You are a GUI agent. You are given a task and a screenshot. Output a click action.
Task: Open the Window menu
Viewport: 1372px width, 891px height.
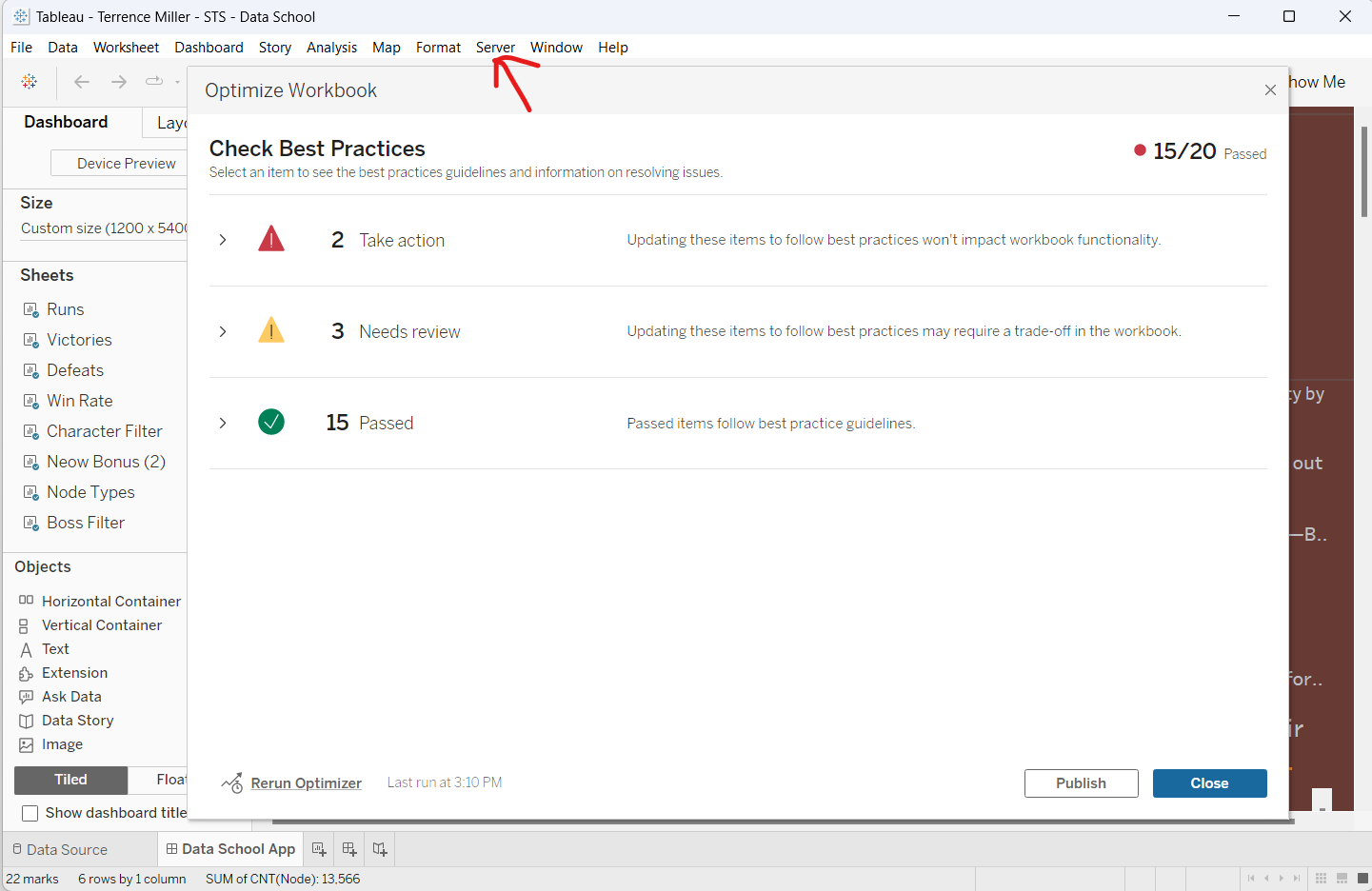click(556, 47)
